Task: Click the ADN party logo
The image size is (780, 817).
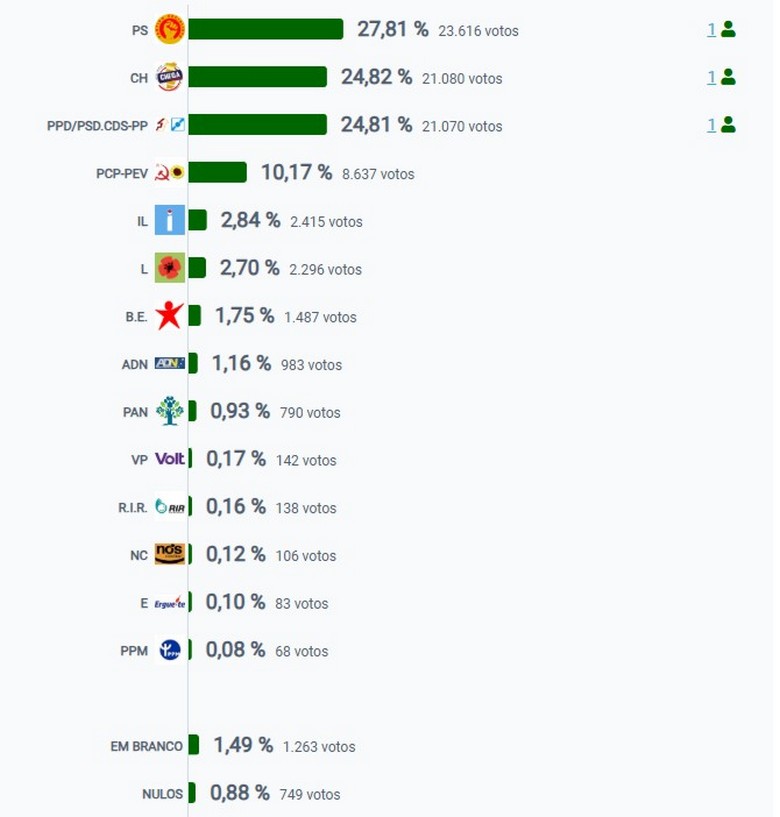Action: click(170, 364)
